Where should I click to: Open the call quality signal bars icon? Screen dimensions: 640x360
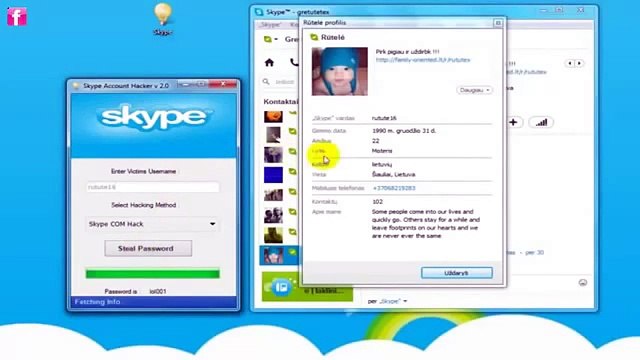point(541,122)
